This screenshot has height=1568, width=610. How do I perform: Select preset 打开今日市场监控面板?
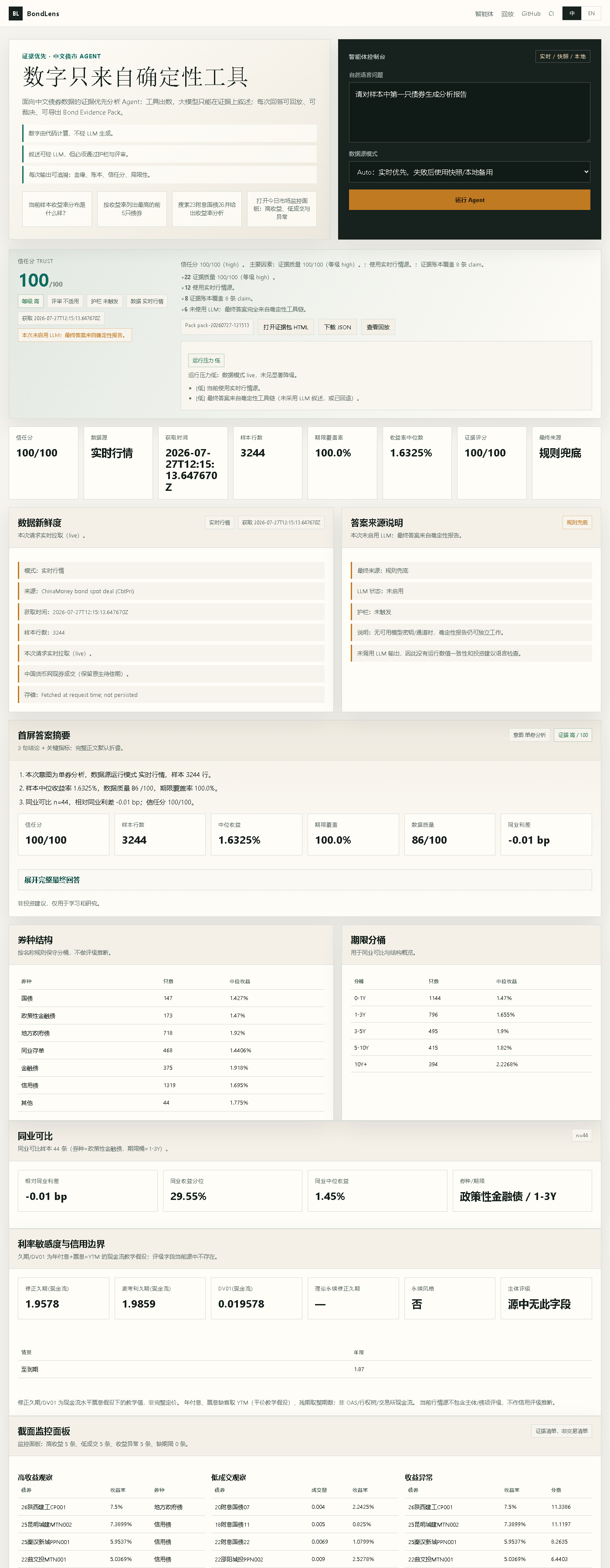click(x=281, y=209)
